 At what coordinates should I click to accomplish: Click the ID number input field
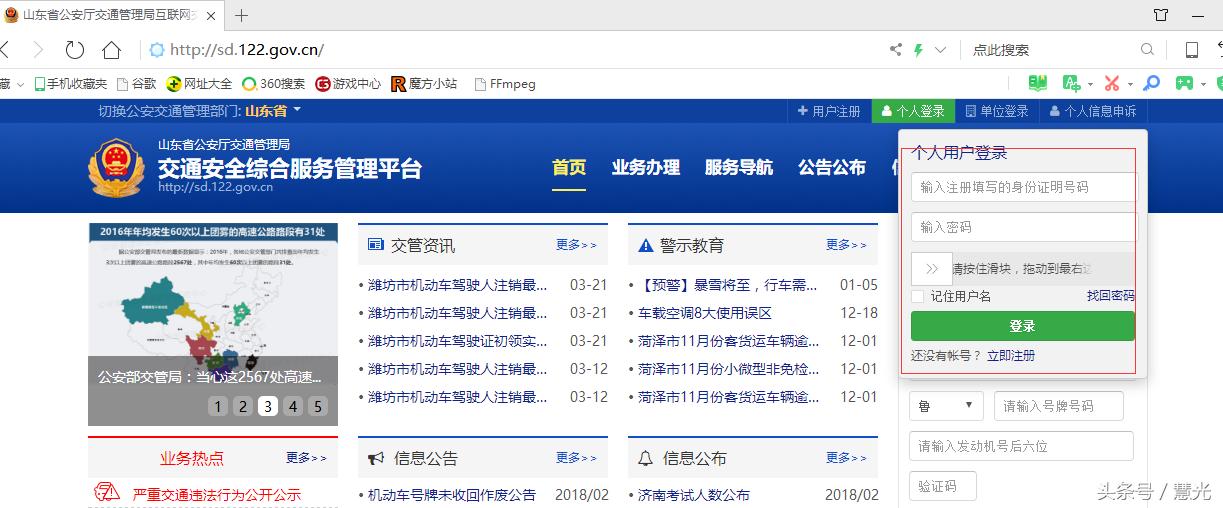pyautogui.click(x=1024, y=187)
